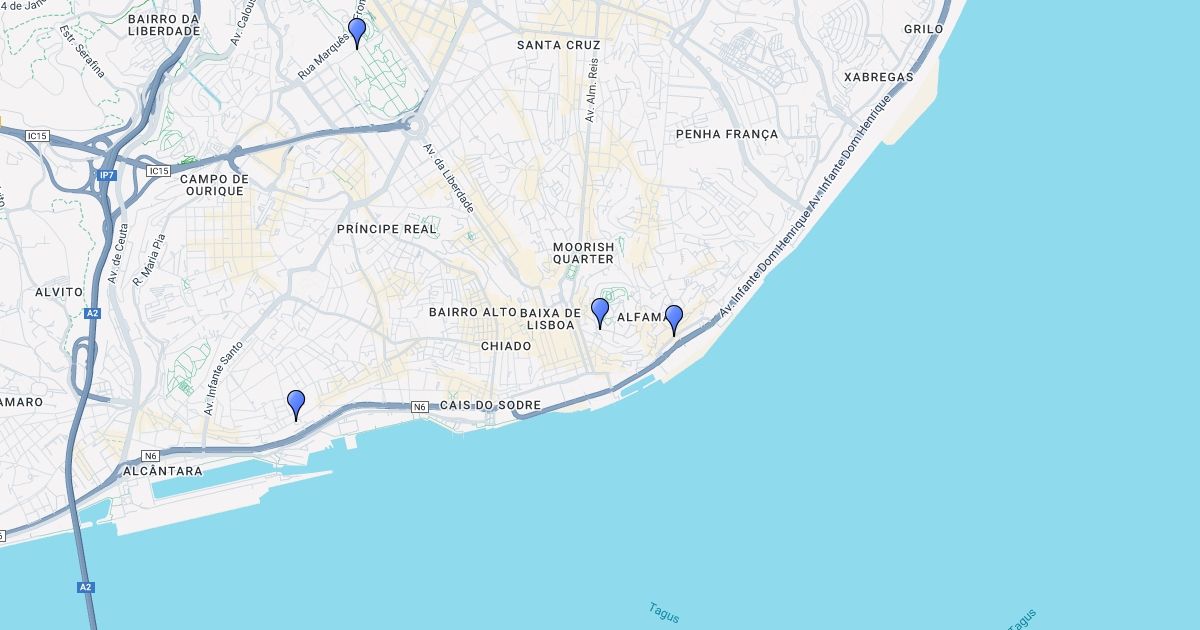Click the IC15 shield near Campo de Ourique
Screen dimensions: 1200x630
click(x=158, y=171)
